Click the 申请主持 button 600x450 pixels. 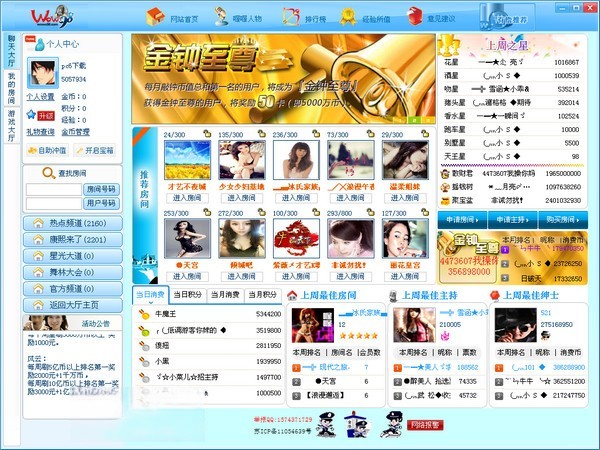513,220
